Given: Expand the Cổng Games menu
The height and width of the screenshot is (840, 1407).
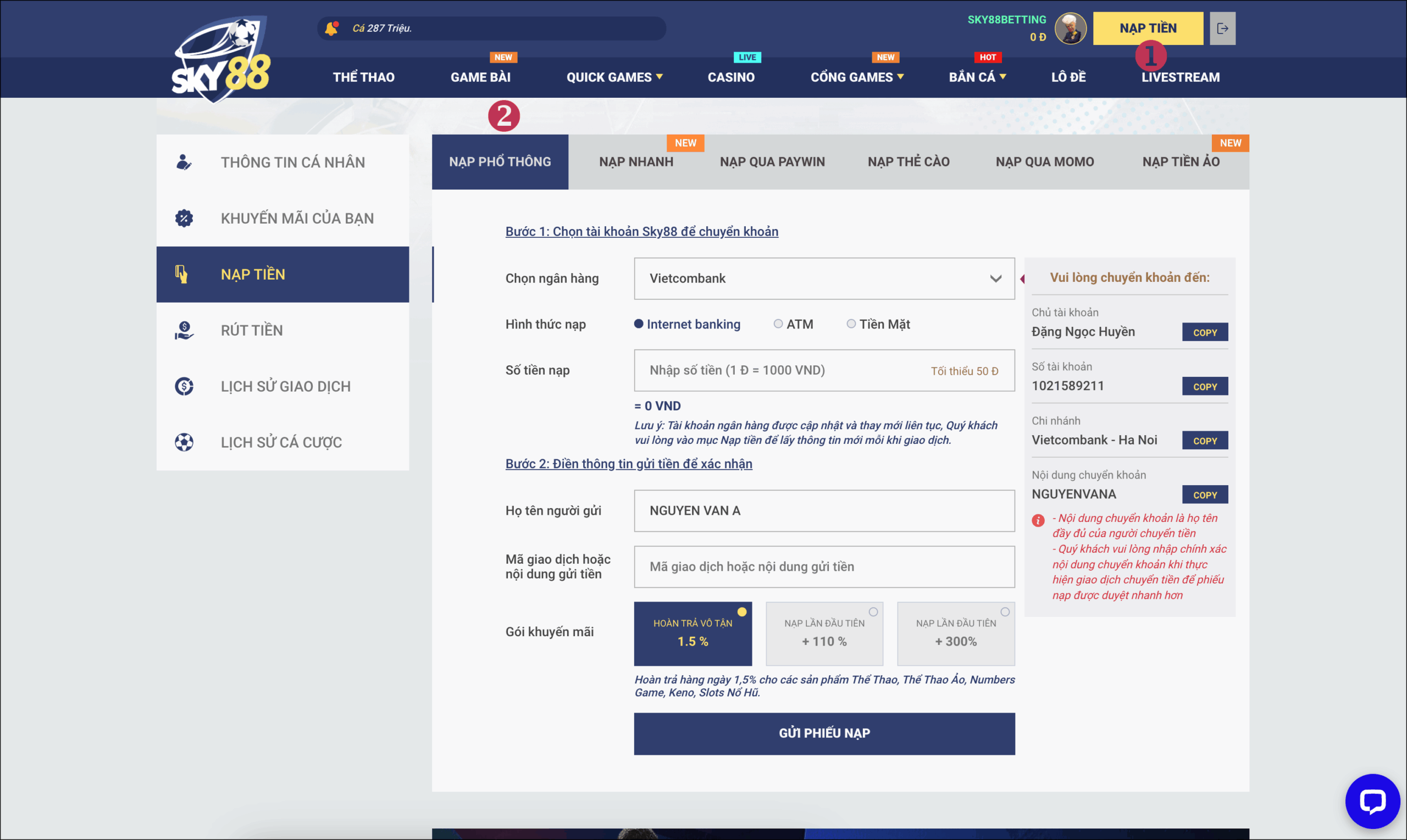Looking at the screenshot, I should (857, 77).
